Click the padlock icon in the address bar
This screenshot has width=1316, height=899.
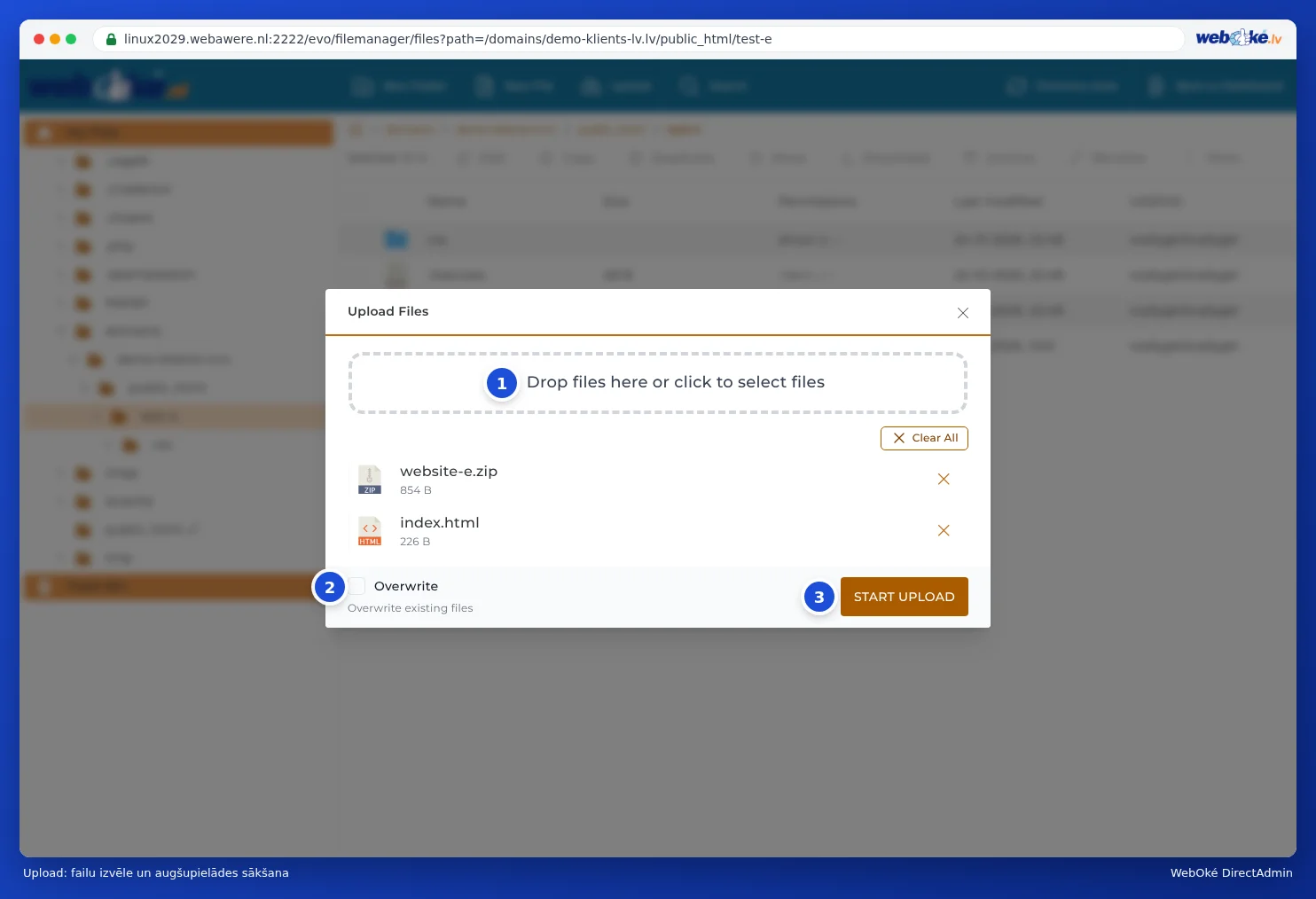[x=112, y=40]
